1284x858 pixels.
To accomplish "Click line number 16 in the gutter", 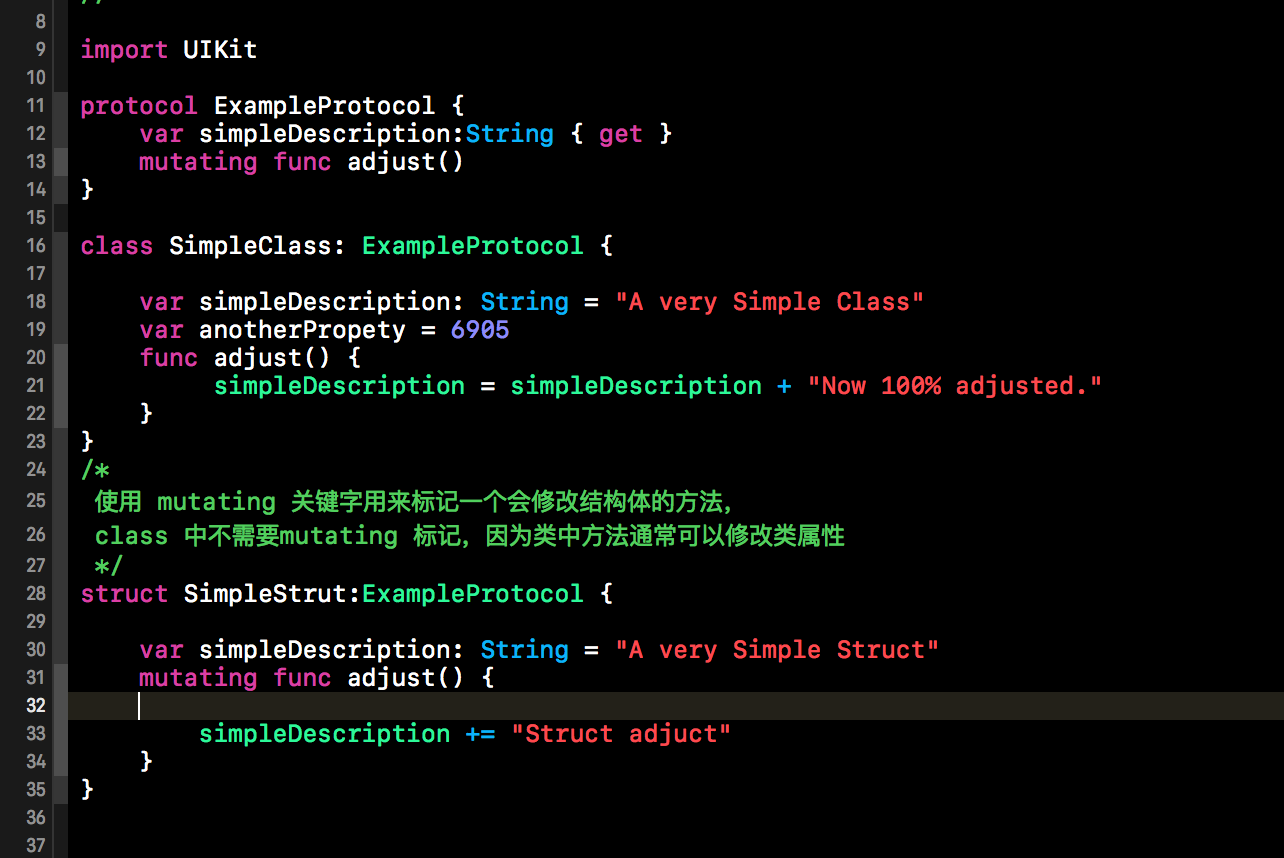I will pyautogui.click(x=36, y=245).
